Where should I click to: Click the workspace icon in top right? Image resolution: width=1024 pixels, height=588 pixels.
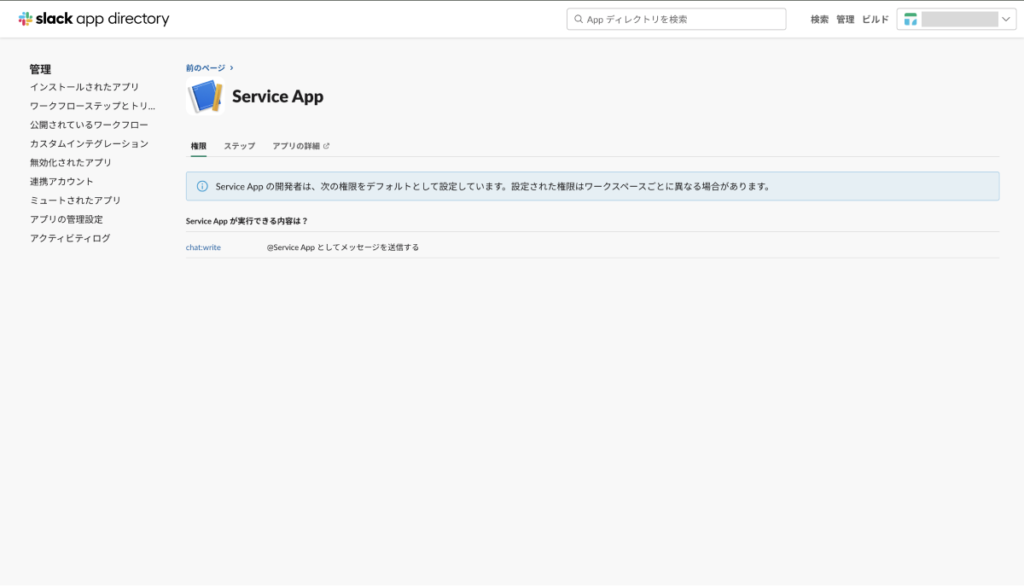pyautogui.click(x=910, y=19)
